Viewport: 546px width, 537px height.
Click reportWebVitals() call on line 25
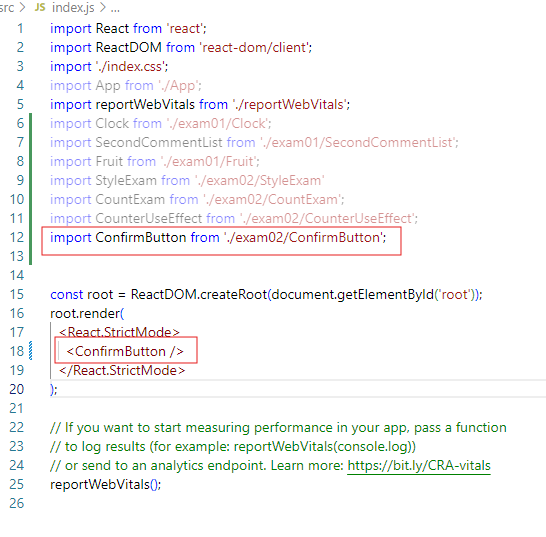coord(106,485)
